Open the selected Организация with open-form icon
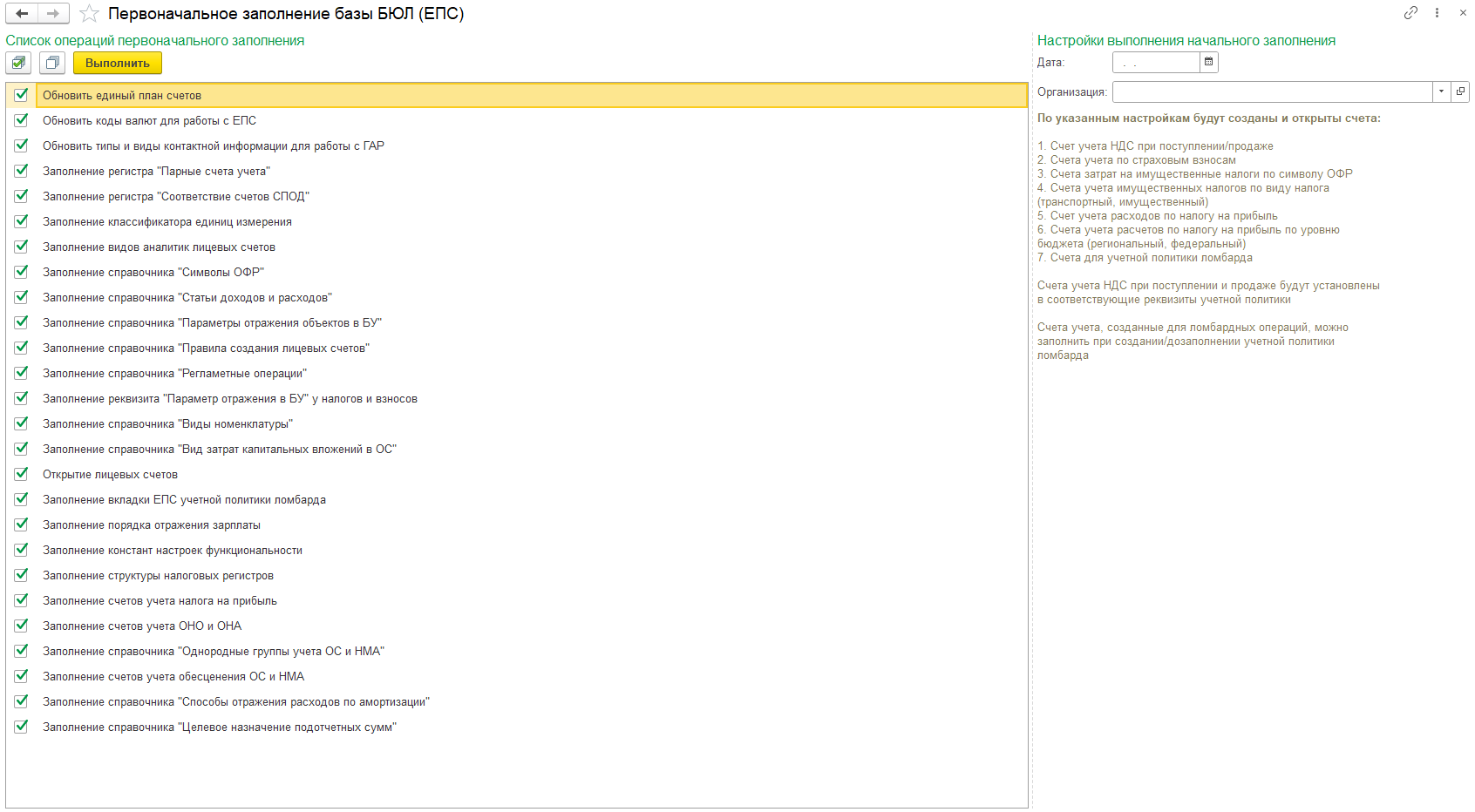1475x812 pixels. coord(1460,91)
